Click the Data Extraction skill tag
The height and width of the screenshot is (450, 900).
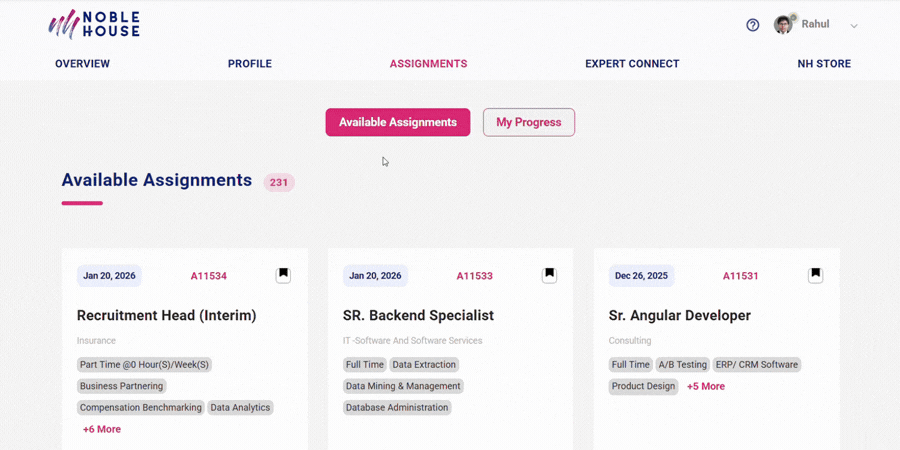(424, 365)
